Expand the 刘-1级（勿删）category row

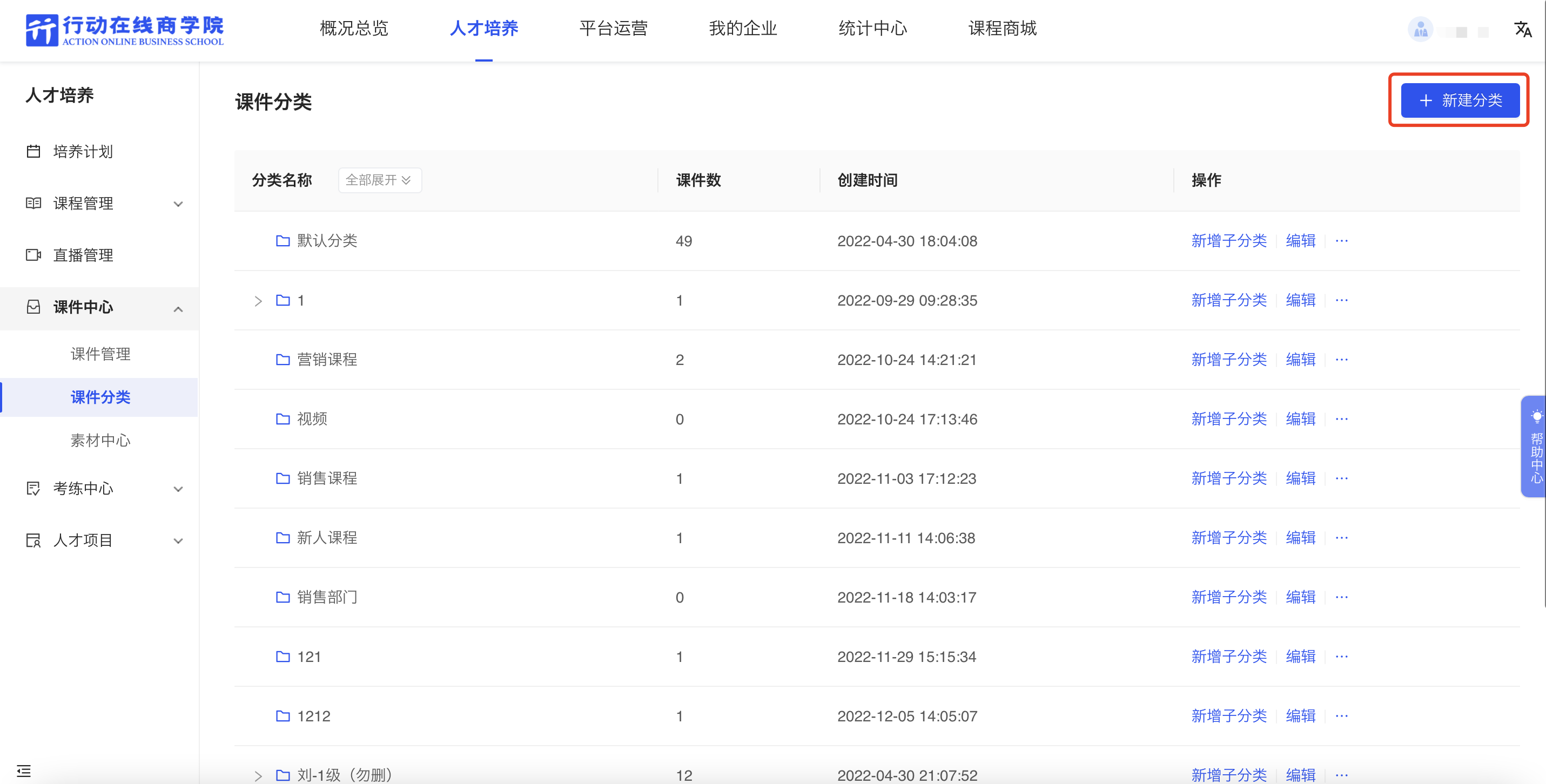(x=258, y=775)
